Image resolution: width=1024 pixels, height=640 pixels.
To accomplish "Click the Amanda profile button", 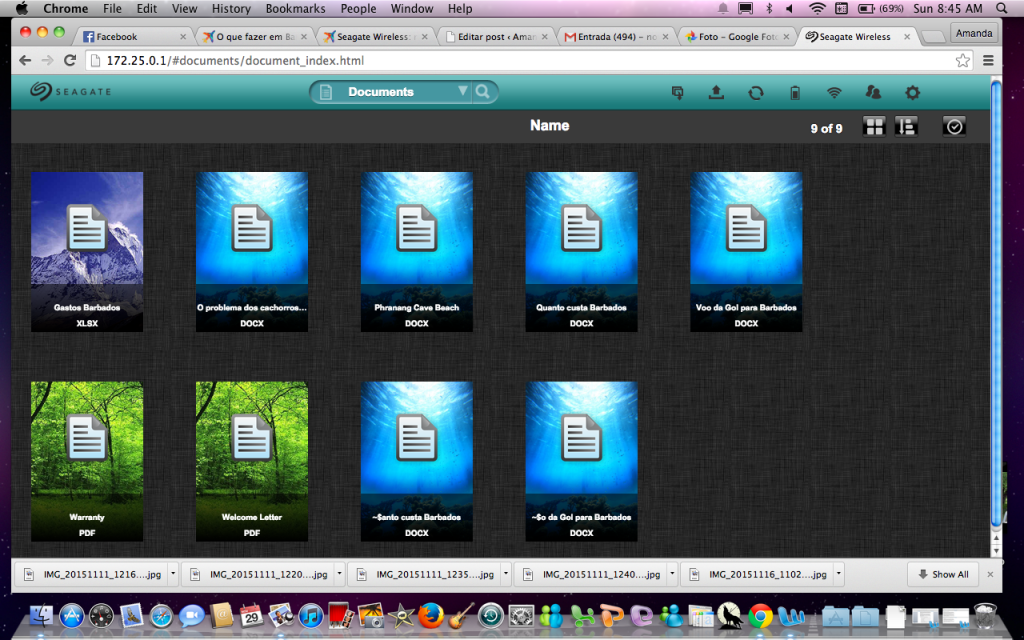I will [974, 33].
